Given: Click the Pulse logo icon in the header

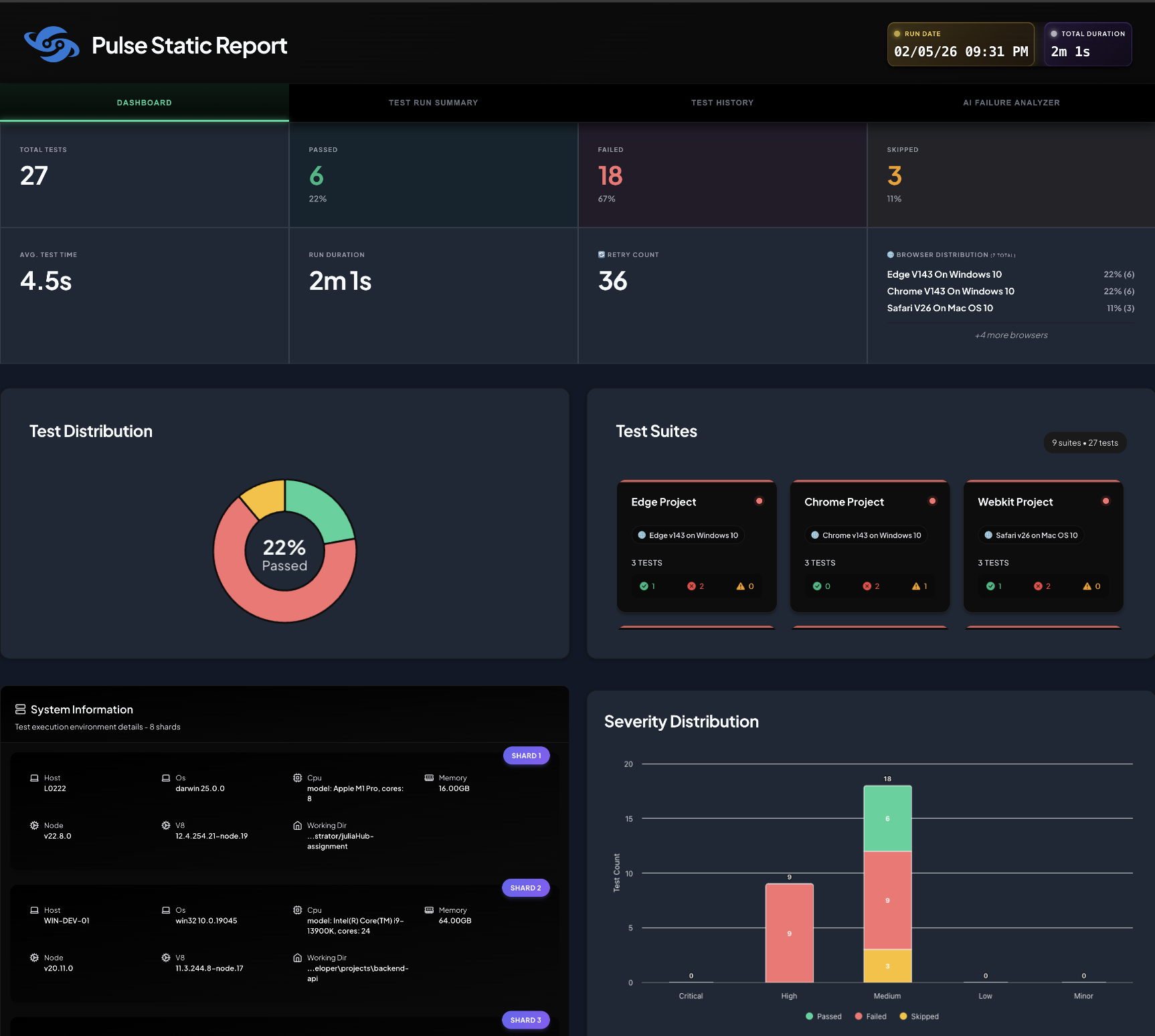Looking at the screenshot, I should (52, 45).
